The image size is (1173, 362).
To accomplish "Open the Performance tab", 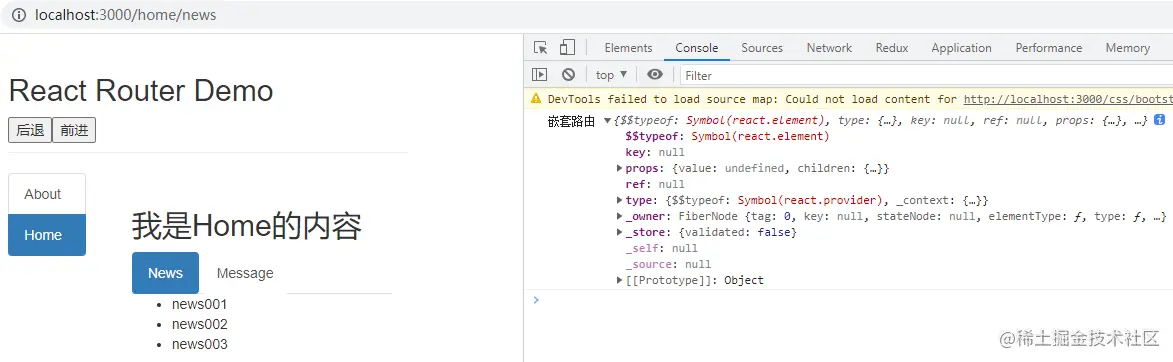I will 1049,48.
